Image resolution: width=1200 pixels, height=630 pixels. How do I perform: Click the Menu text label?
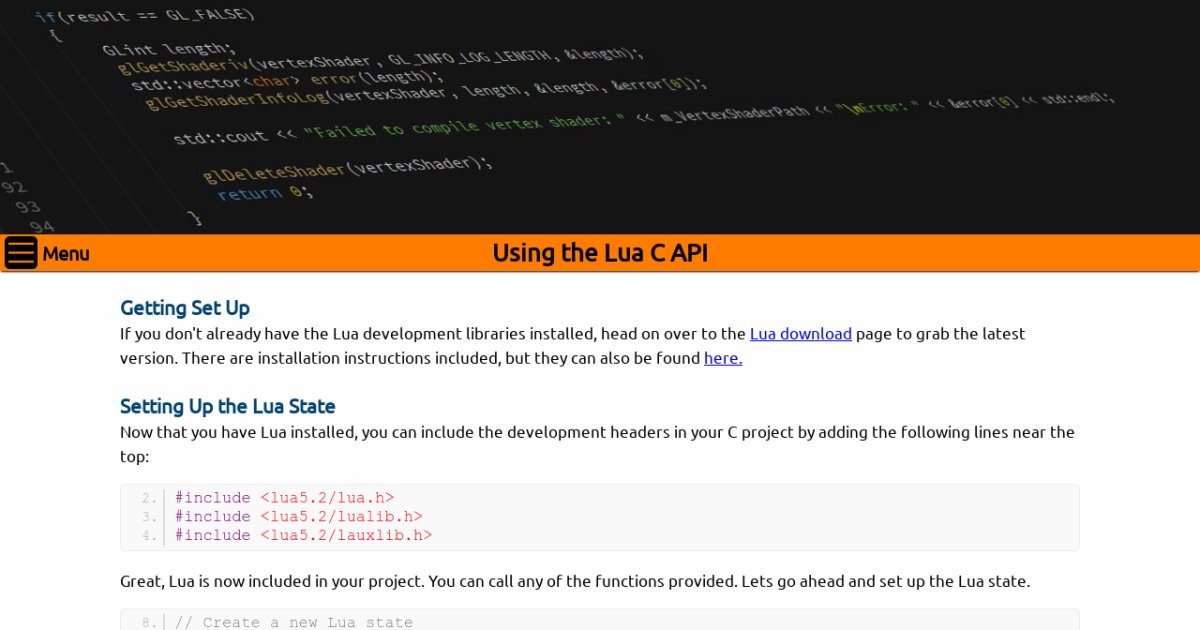66,254
